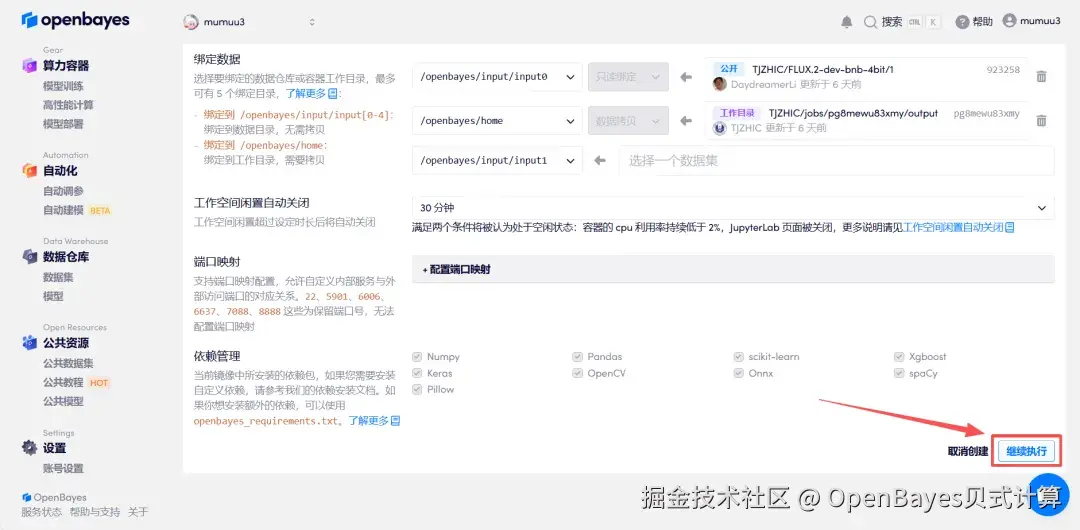
Task: Click the 选择一个数据集 input field
Action: coord(836,161)
